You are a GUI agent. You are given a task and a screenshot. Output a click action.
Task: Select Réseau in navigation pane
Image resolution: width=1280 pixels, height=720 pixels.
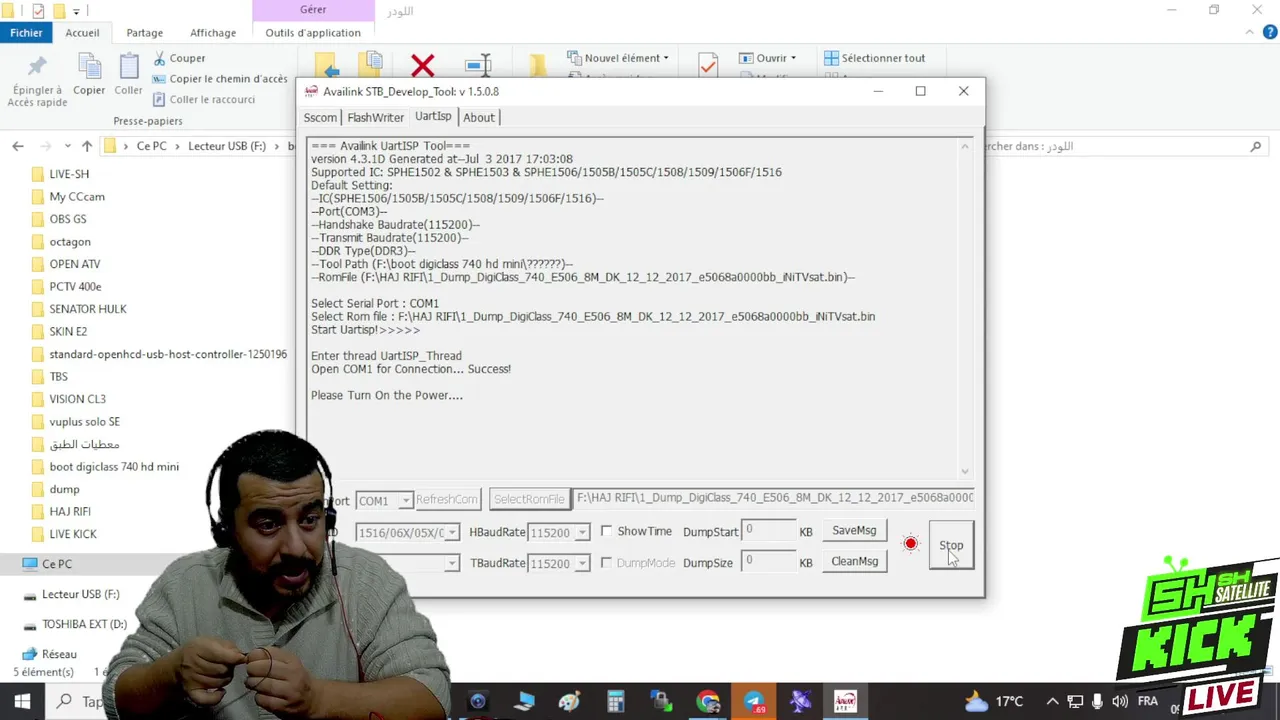tap(59, 654)
